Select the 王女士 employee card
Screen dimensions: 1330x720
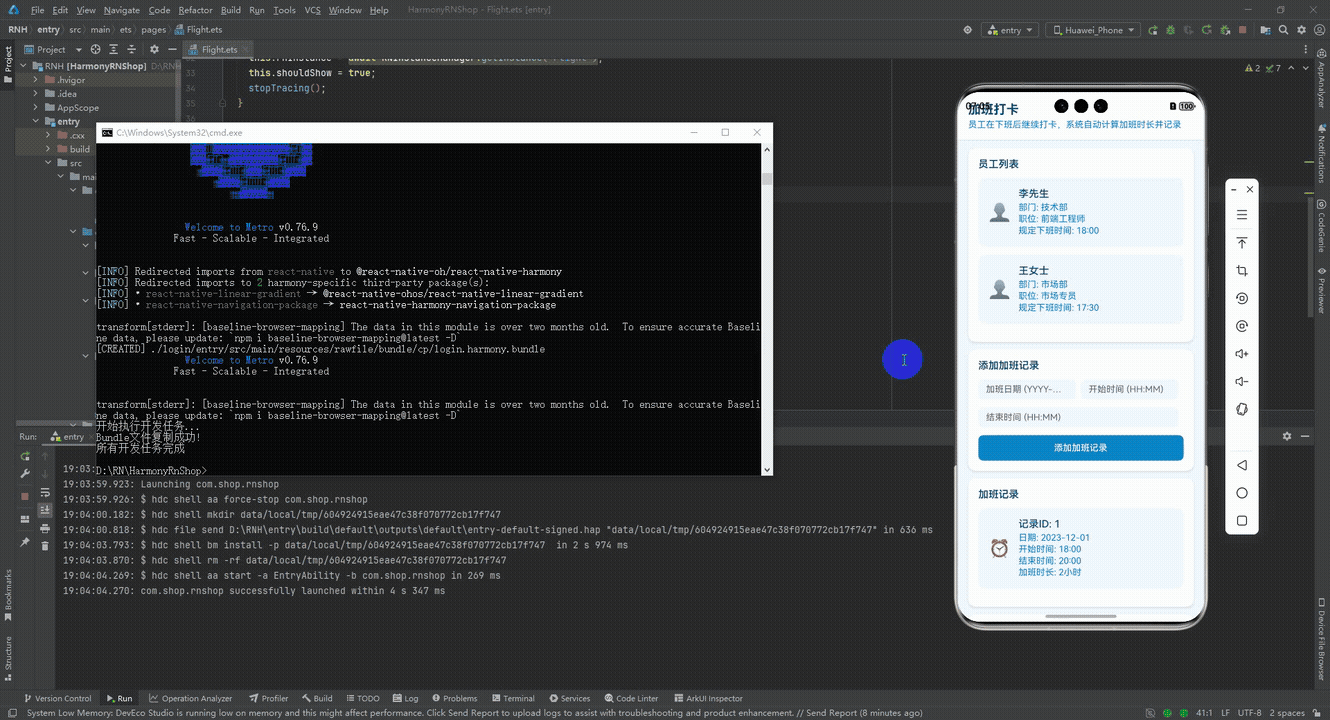point(1080,289)
